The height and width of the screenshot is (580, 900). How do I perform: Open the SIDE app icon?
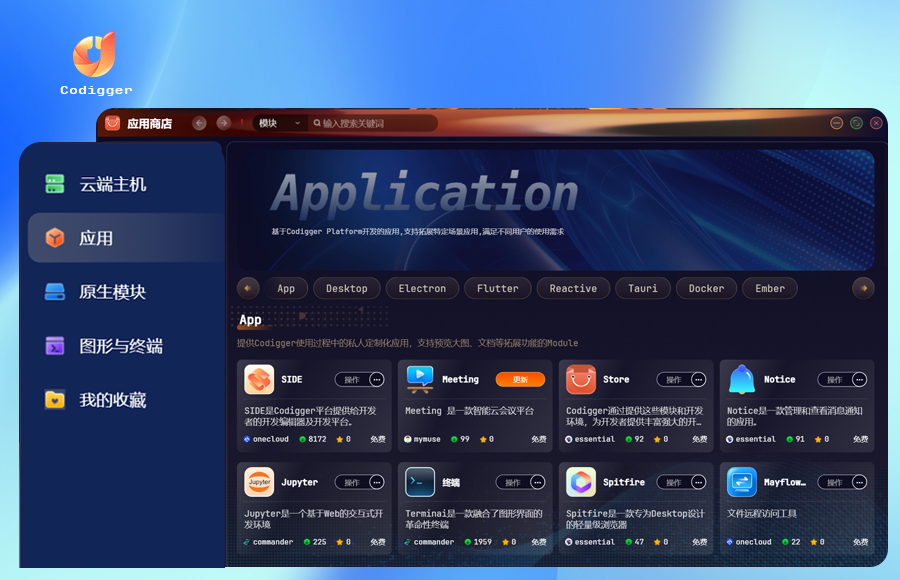(x=259, y=379)
